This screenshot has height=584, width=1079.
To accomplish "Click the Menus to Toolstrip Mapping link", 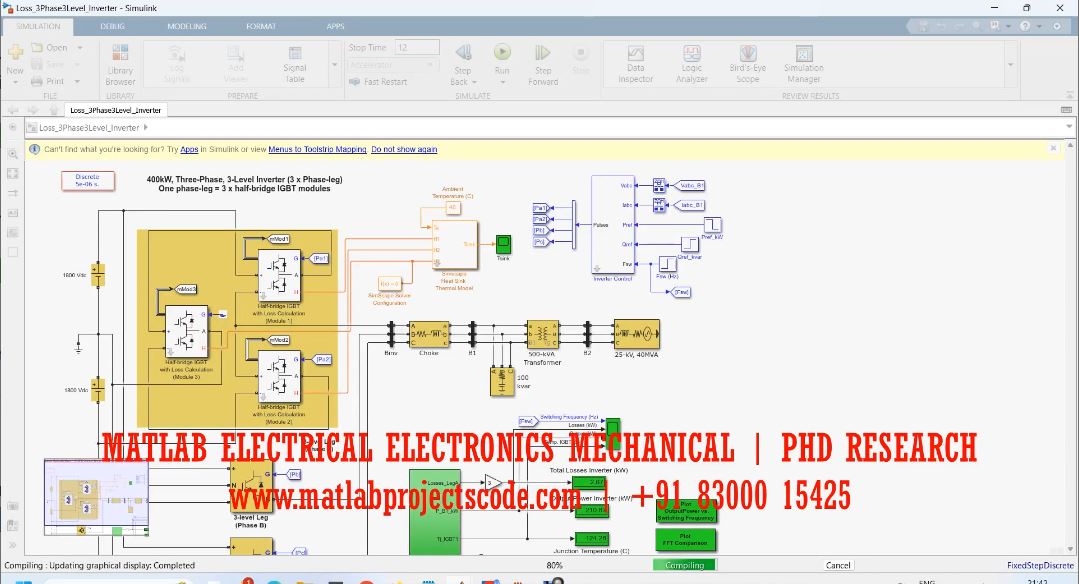I will point(317,149).
